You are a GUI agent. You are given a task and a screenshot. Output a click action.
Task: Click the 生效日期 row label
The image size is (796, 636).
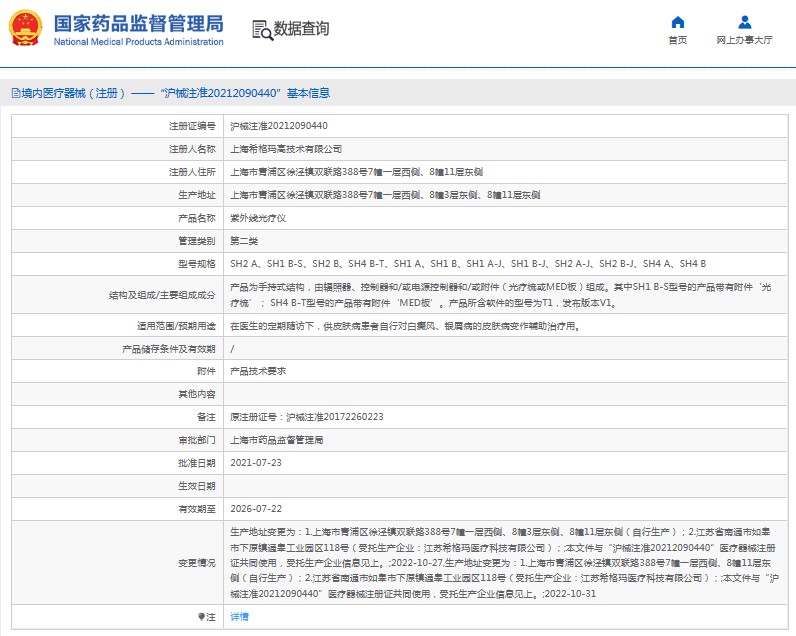(x=197, y=486)
